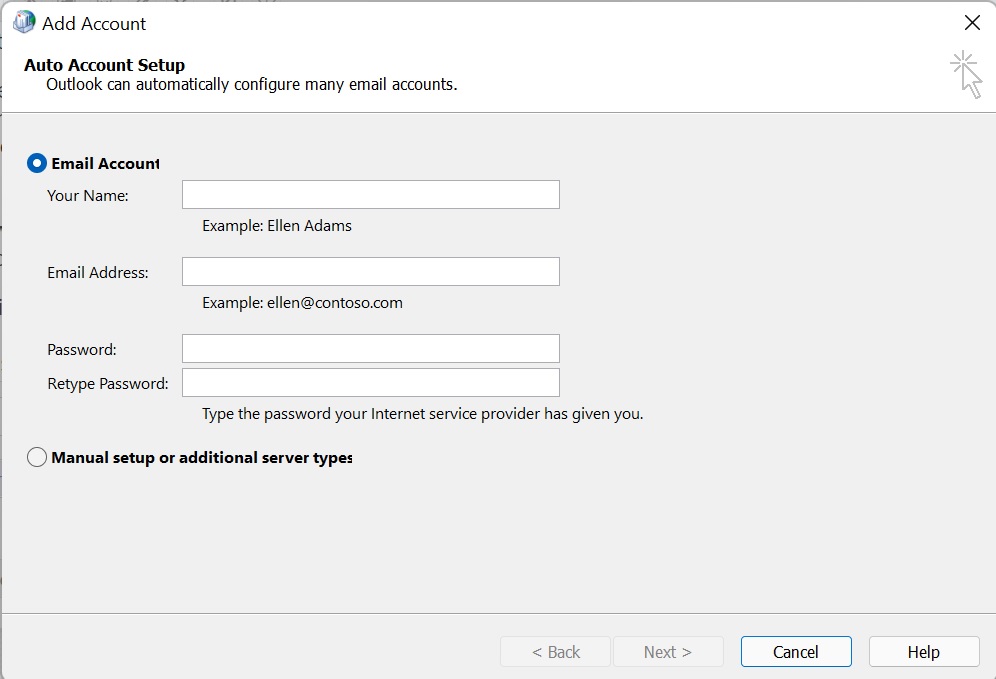Screen dimensions: 996x679
Task: Click the Outlook icon in the title bar
Action: (24, 22)
